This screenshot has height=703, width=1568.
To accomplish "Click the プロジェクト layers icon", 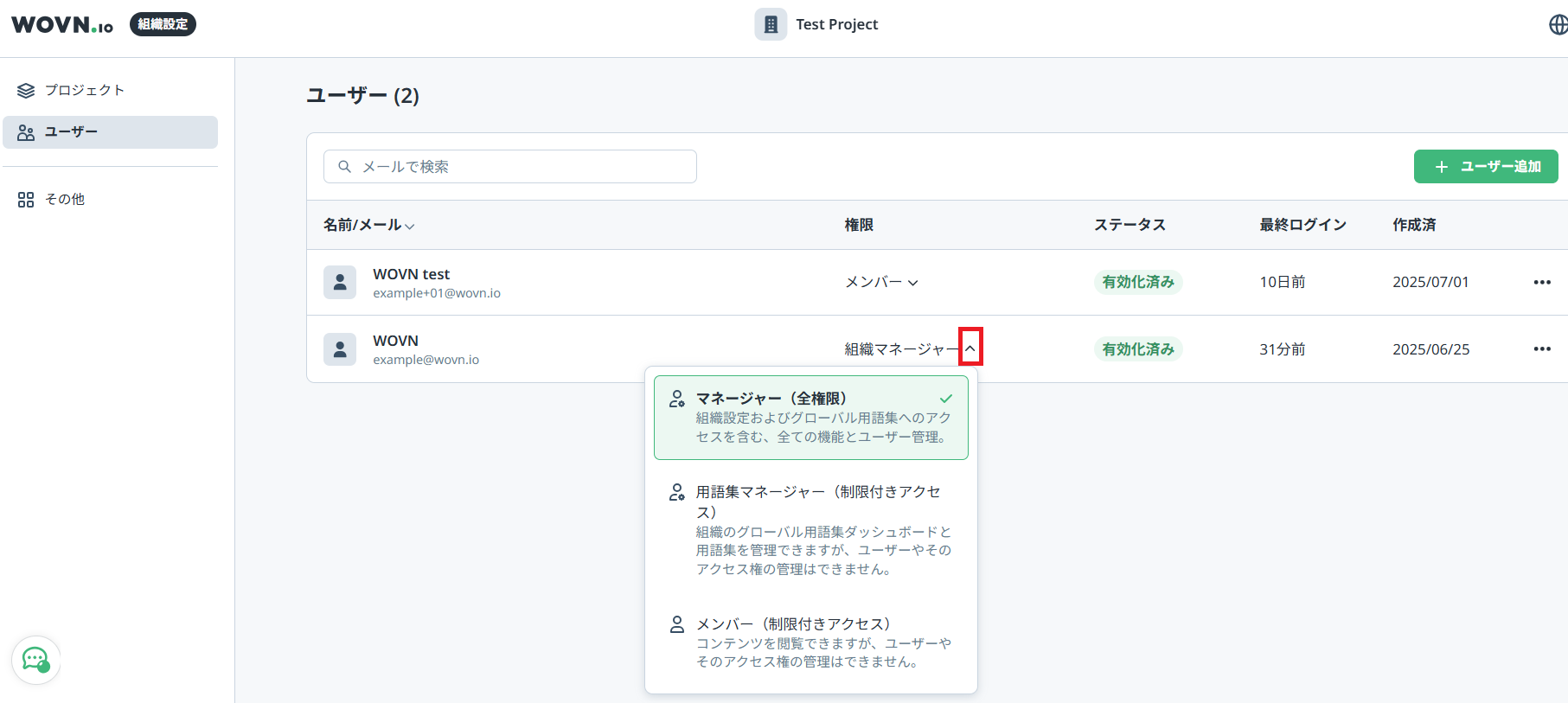I will coord(26,90).
